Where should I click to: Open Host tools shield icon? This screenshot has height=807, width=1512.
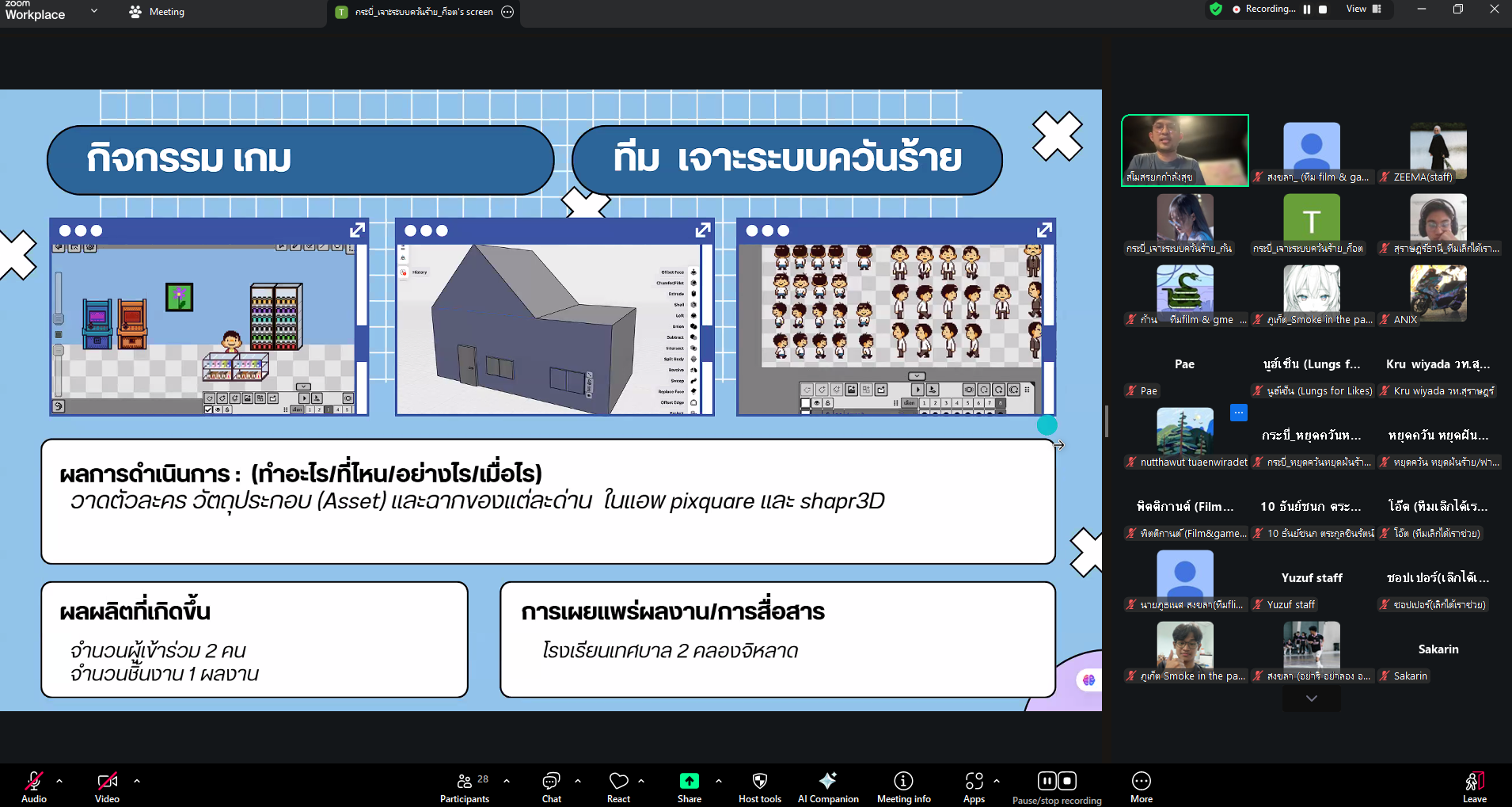(759, 782)
